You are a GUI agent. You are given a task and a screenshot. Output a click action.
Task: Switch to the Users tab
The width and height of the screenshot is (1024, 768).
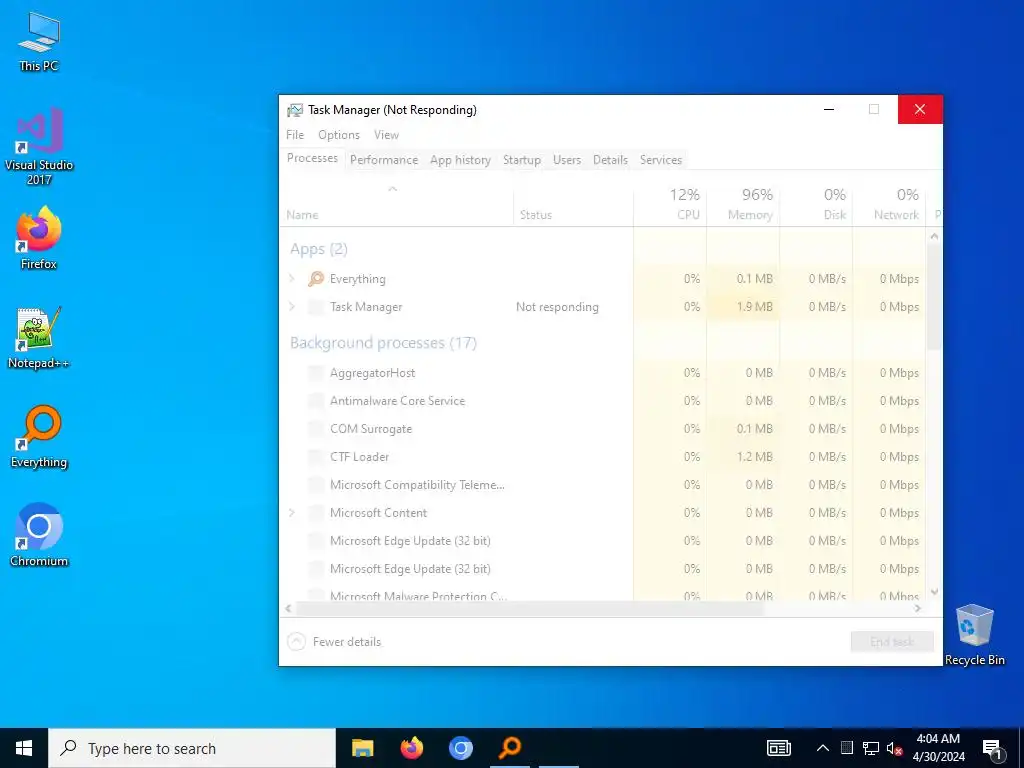point(567,160)
